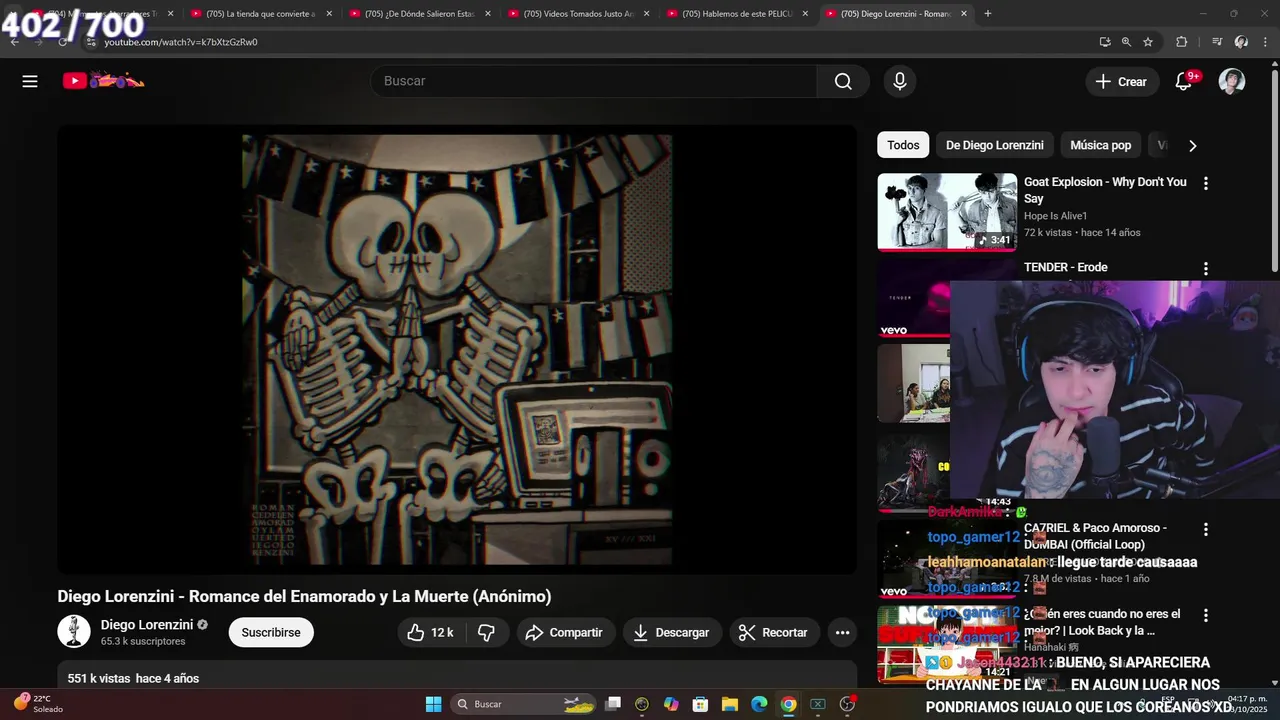Click the Descargar download button
Viewport: 1280px width, 720px height.
pos(672,632)
